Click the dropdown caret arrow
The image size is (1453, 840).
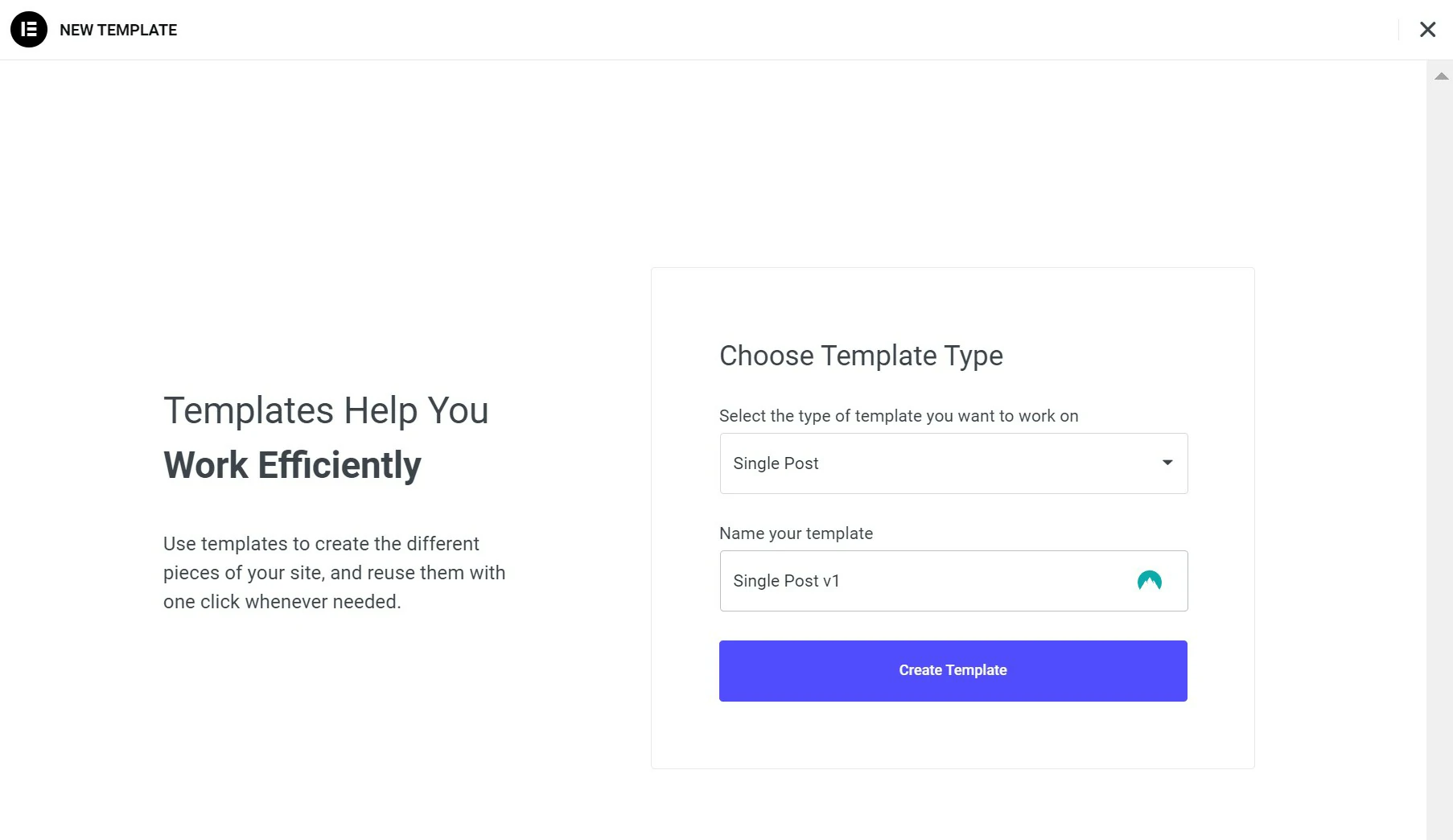click(1167, 463)
